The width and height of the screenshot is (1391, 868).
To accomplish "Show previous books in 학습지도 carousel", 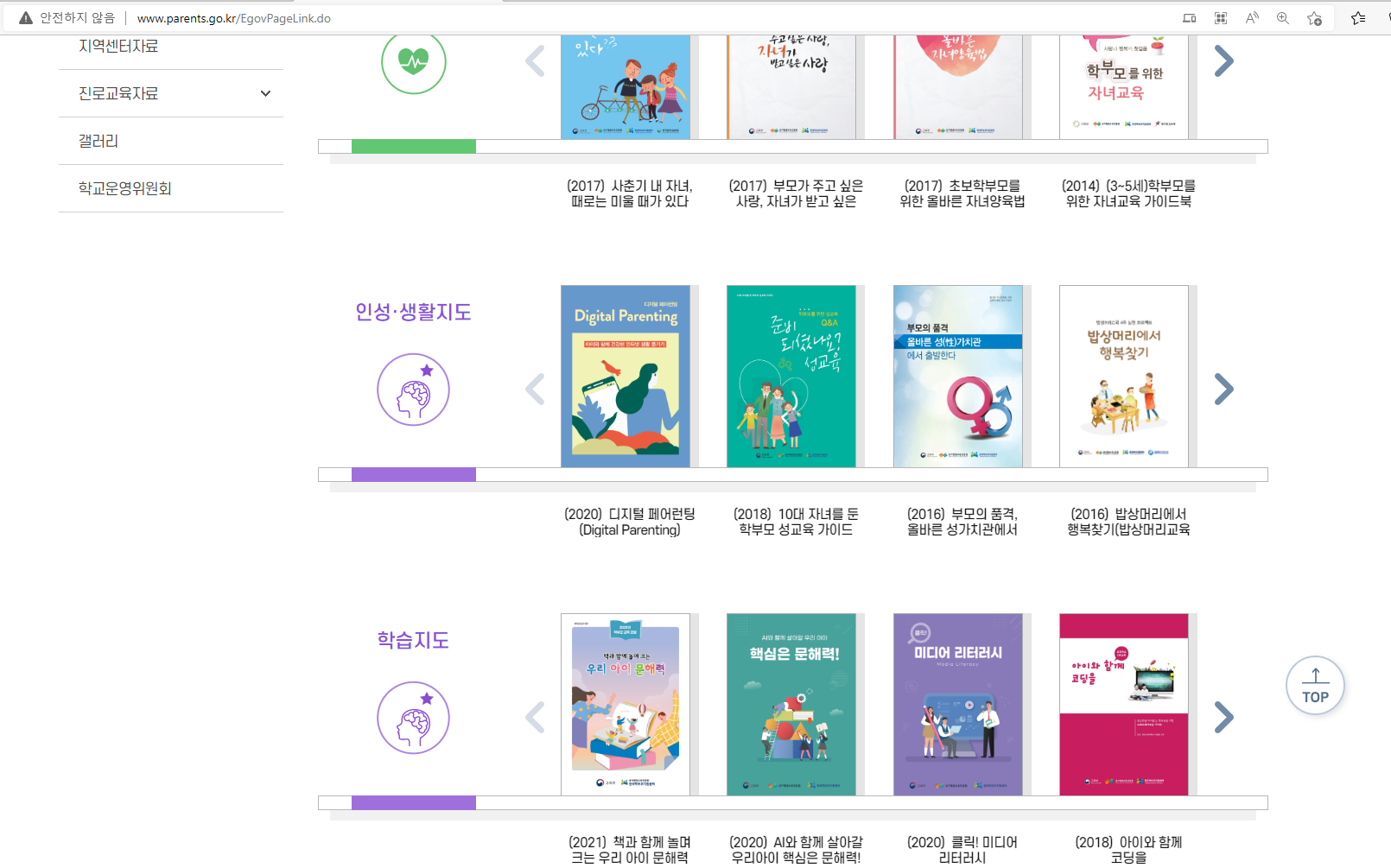I will pos(536,718).
